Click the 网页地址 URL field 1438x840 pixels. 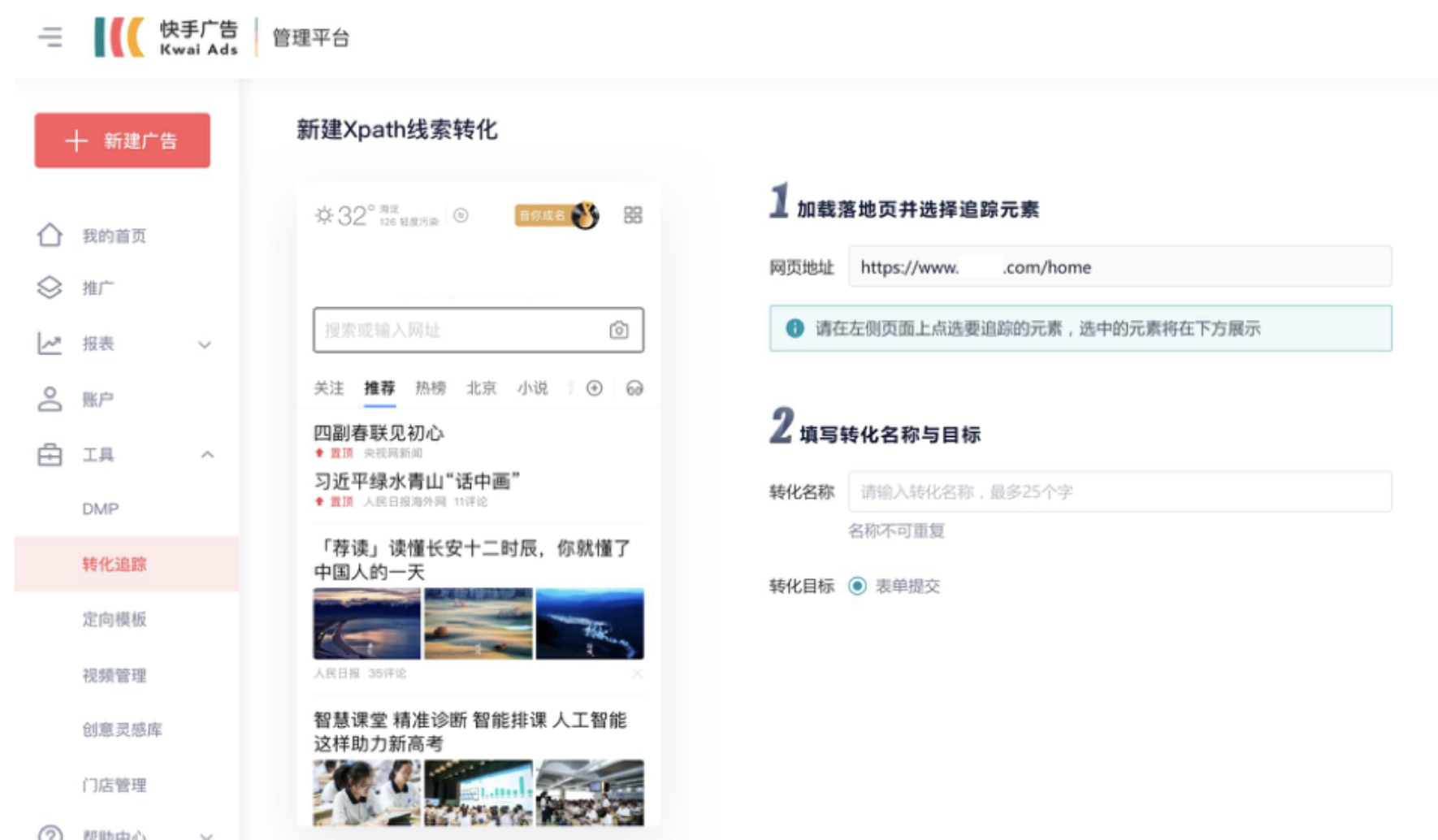tap(1119, 267)
